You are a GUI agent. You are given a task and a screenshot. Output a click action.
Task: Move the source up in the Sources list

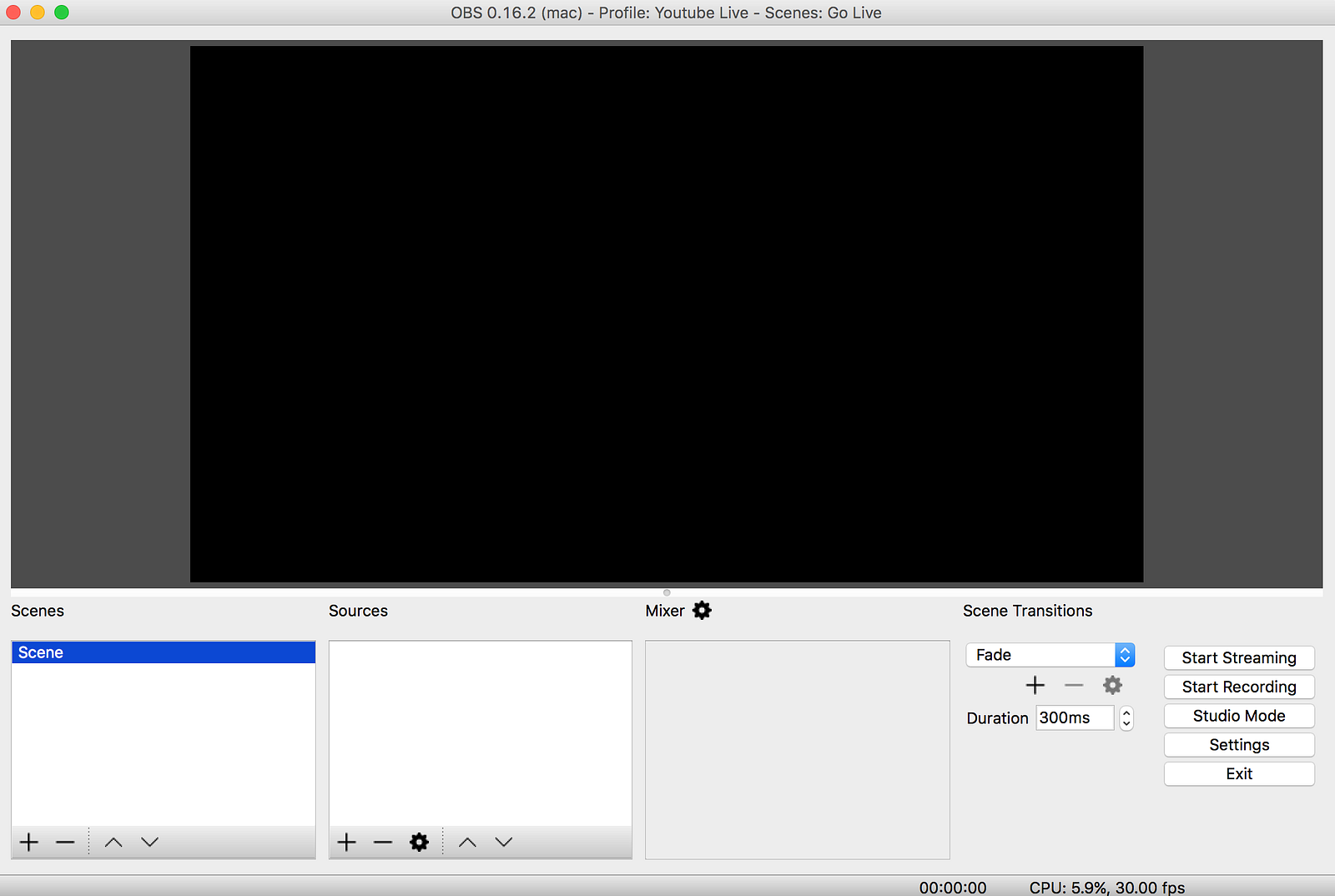click(467, 842)
